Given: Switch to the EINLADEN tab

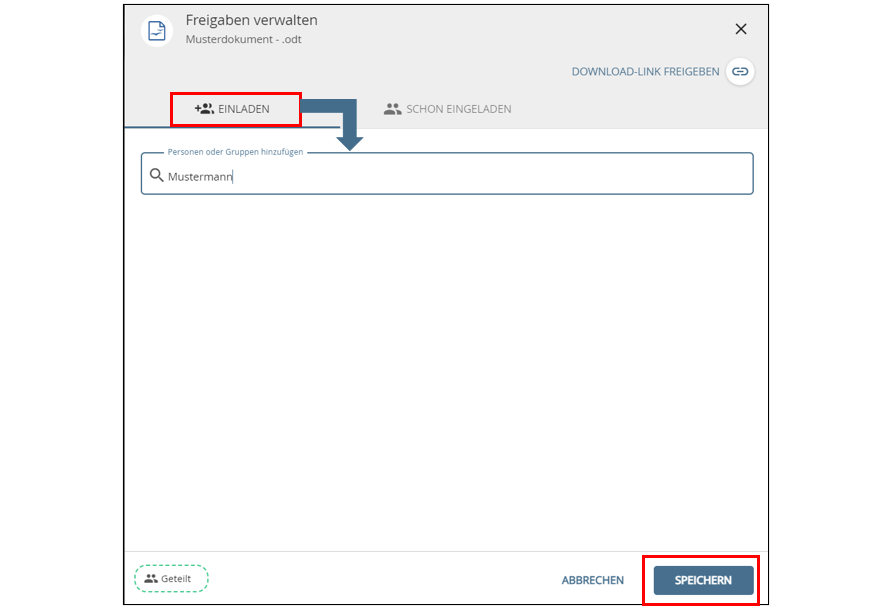Looking at the screenshot, I should click(x=234, y=109).
